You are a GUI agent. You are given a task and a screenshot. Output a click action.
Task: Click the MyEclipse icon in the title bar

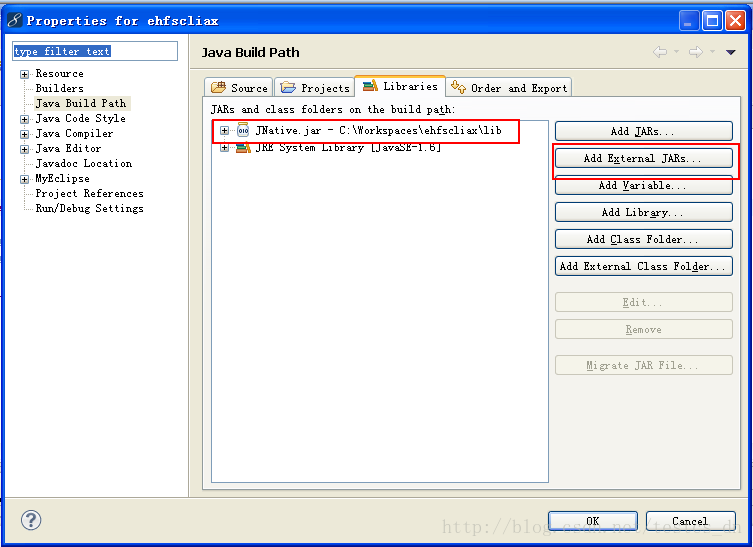pos(14,20)
